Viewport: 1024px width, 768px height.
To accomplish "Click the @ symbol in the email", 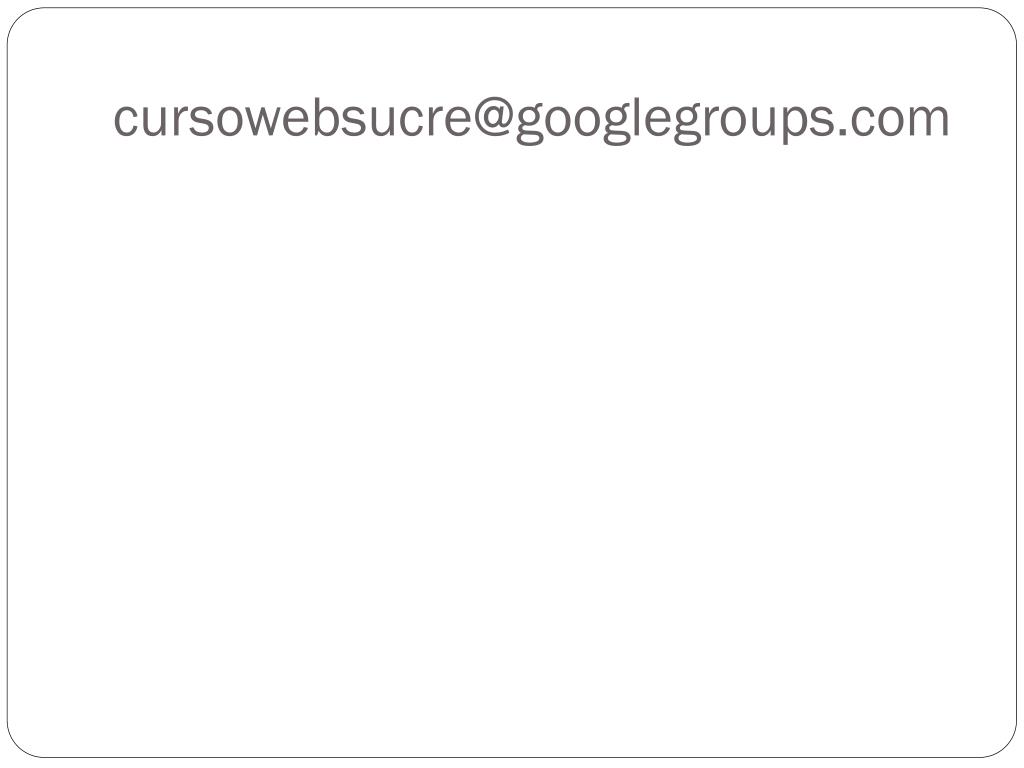I will (x=492, y=118).
